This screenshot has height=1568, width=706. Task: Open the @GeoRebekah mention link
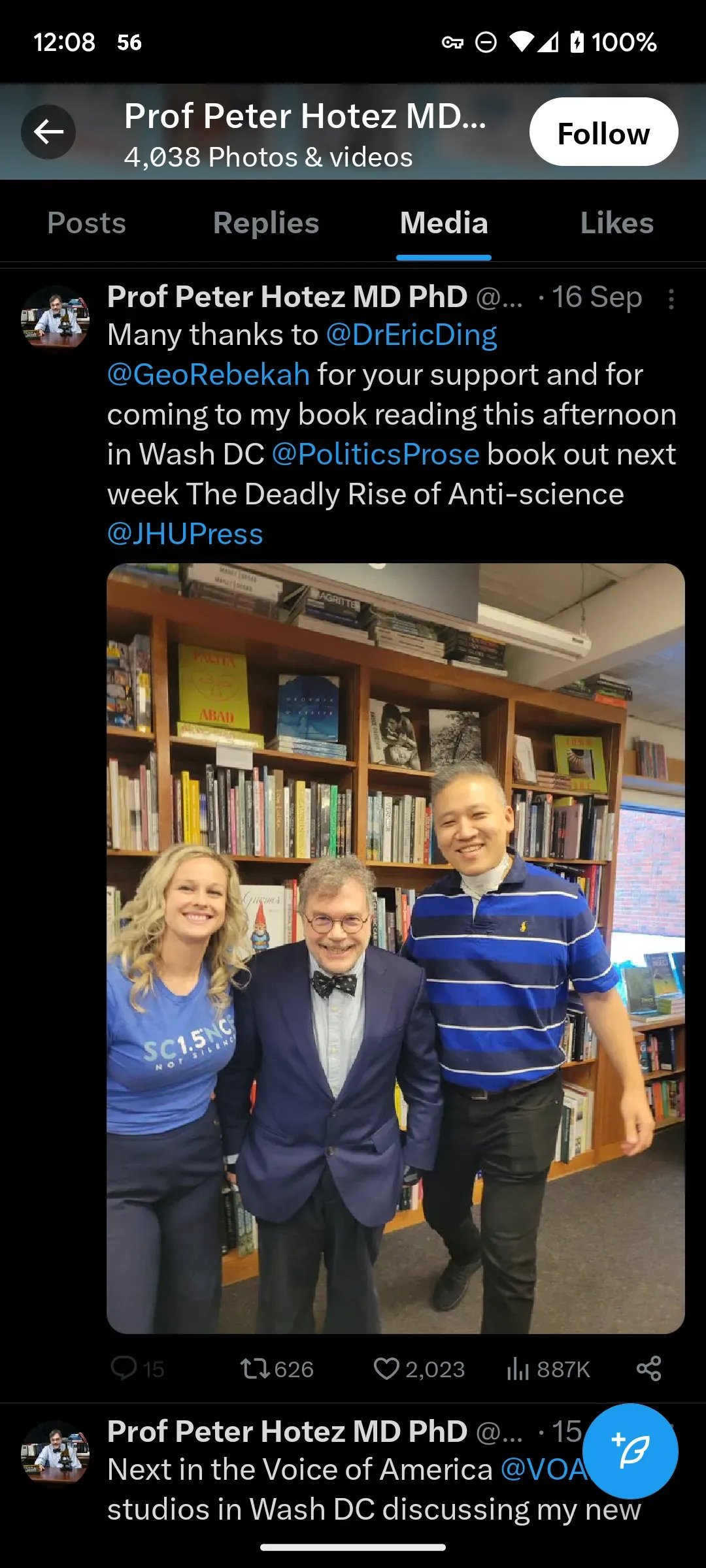209,374
